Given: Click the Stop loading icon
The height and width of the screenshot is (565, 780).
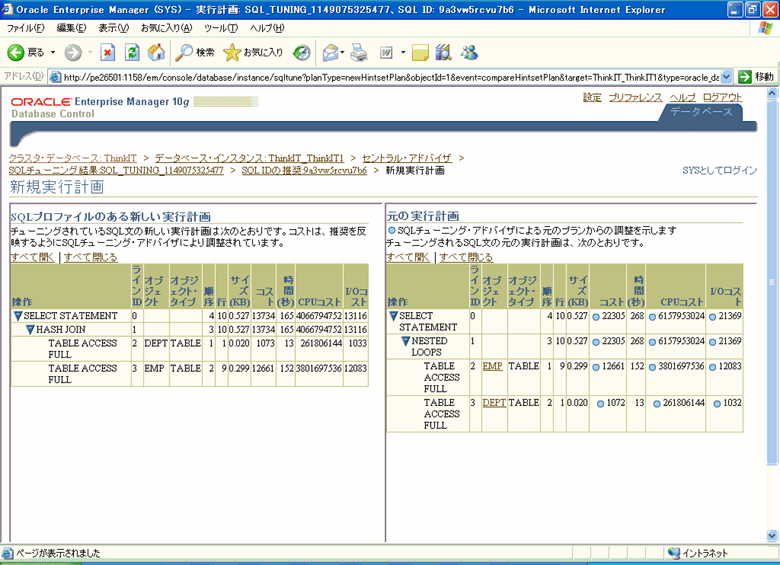Looking at the screenshot, I should [108, 52].
